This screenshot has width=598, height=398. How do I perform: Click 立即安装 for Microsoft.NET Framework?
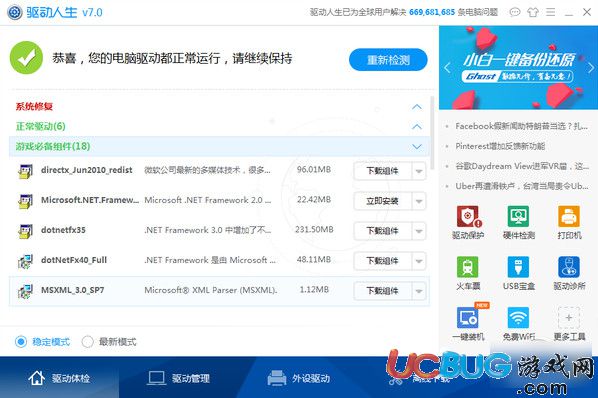click(383, 201)
